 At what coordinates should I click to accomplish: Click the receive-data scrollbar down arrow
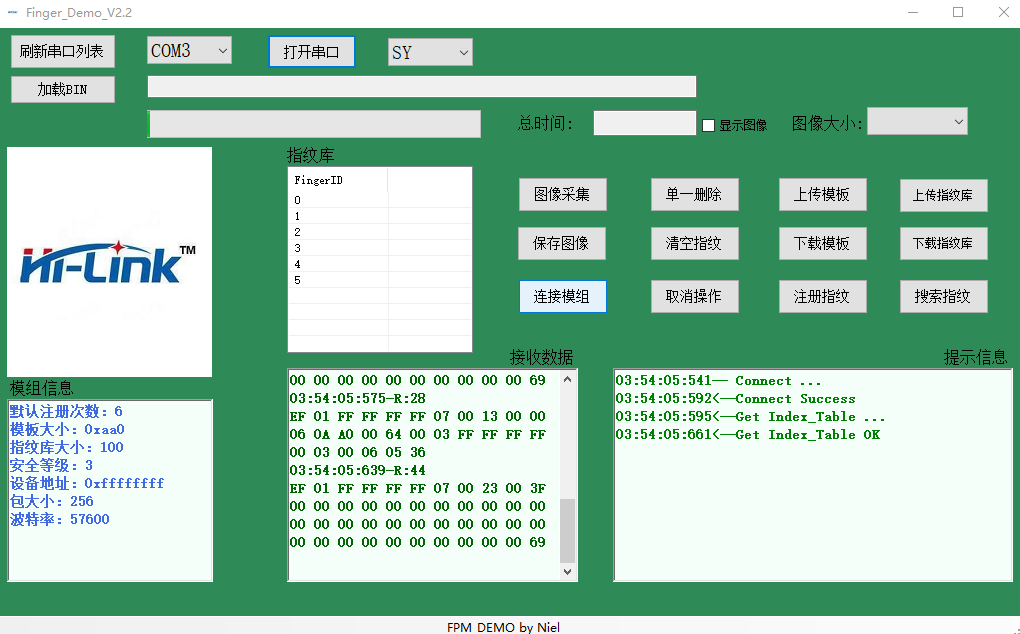(567, 572)
